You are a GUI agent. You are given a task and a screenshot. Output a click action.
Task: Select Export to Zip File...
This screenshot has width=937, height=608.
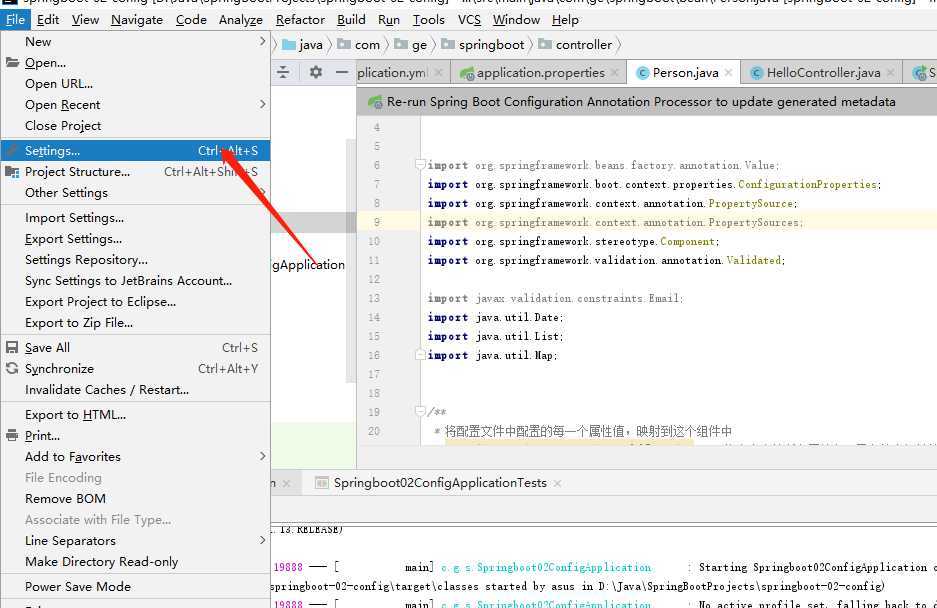tap(136, 322)
